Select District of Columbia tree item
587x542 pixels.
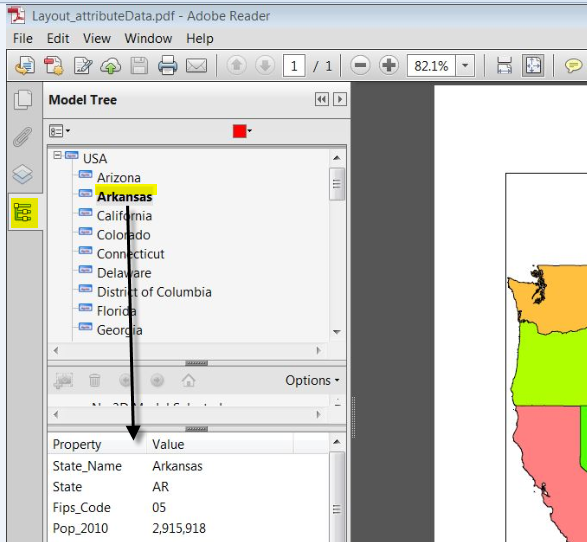(154, 292)
